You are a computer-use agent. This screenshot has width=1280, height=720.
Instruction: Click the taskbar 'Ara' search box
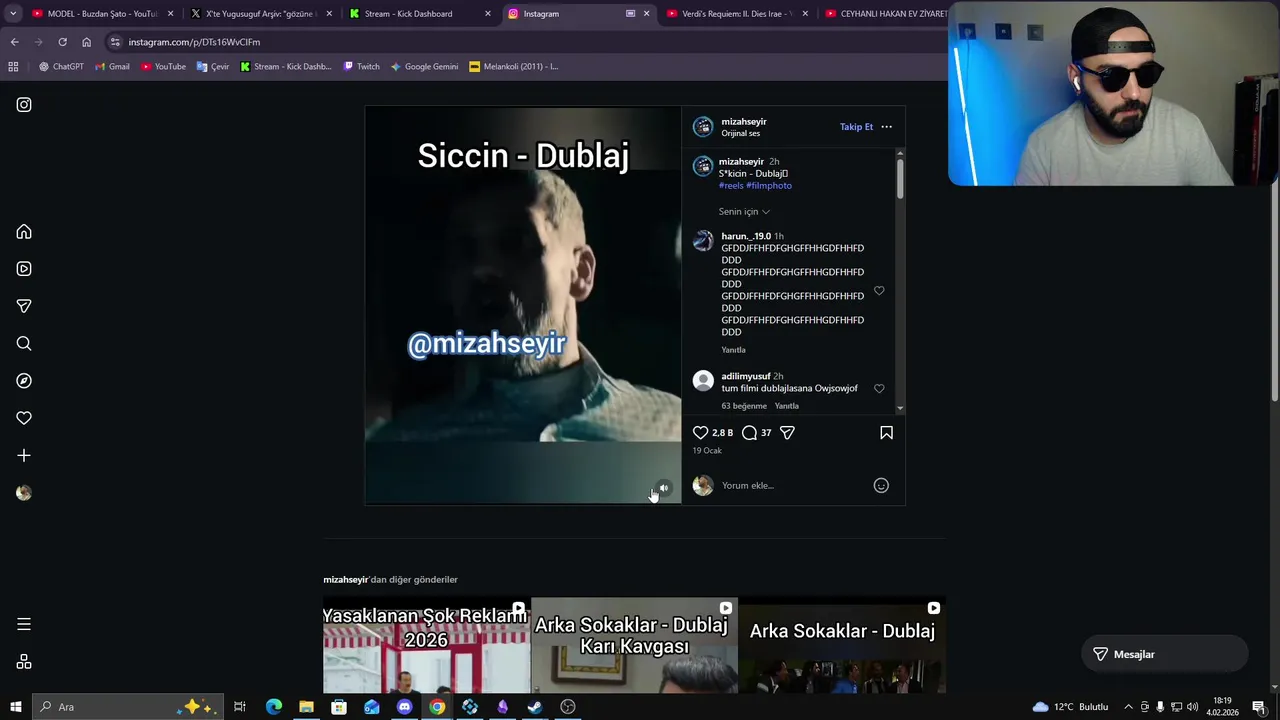pos(128,707)
